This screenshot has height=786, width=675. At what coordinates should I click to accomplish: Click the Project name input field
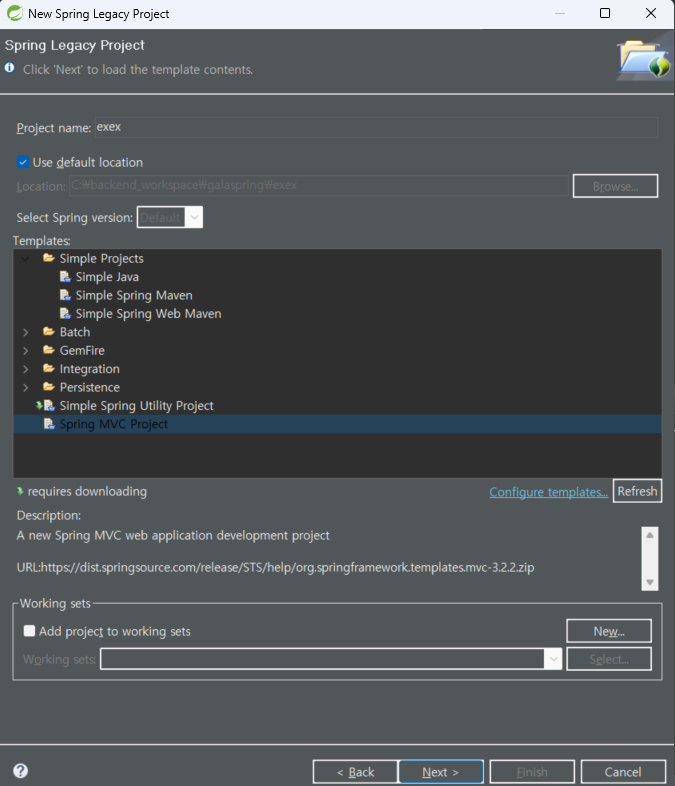376,127
